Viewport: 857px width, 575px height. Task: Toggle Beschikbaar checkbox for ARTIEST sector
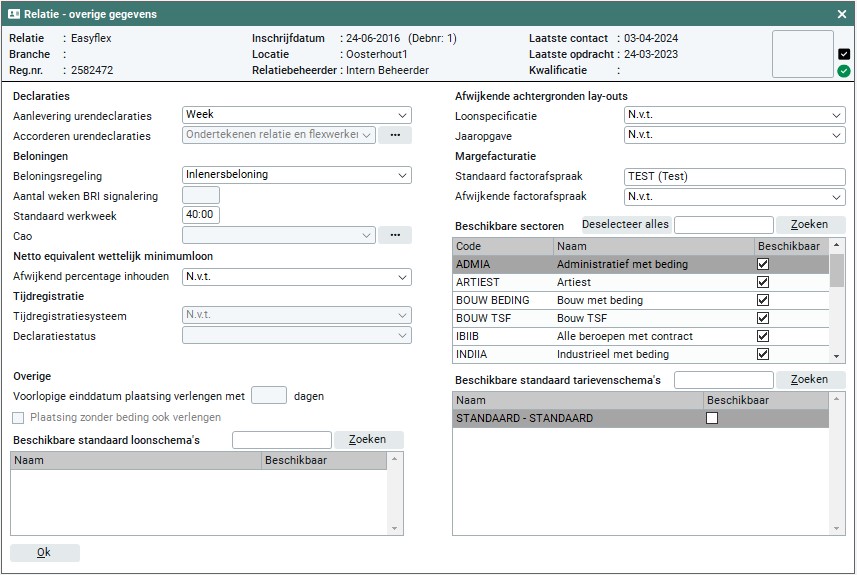[763, 282]
